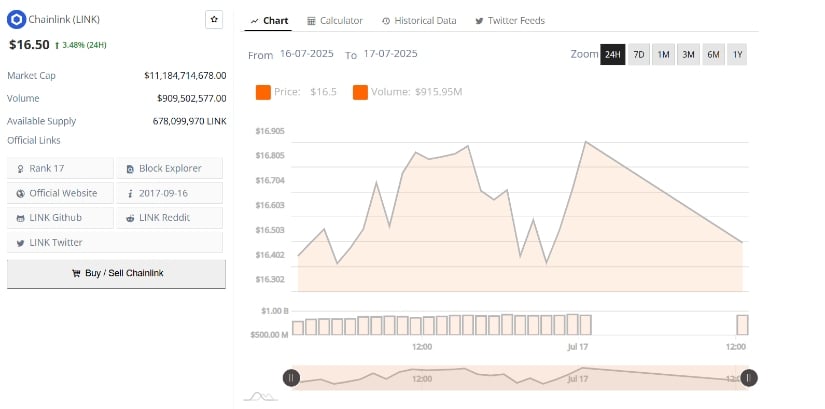This screenshot has height=409, width=825.
Task: Select the 24H zoom range
Action: [x=612, y=54]
